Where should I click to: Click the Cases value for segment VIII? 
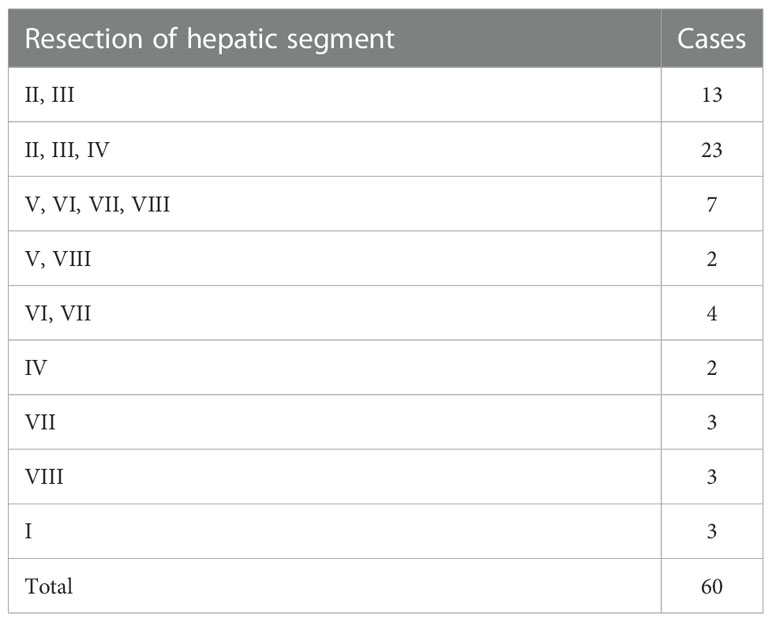711,477
